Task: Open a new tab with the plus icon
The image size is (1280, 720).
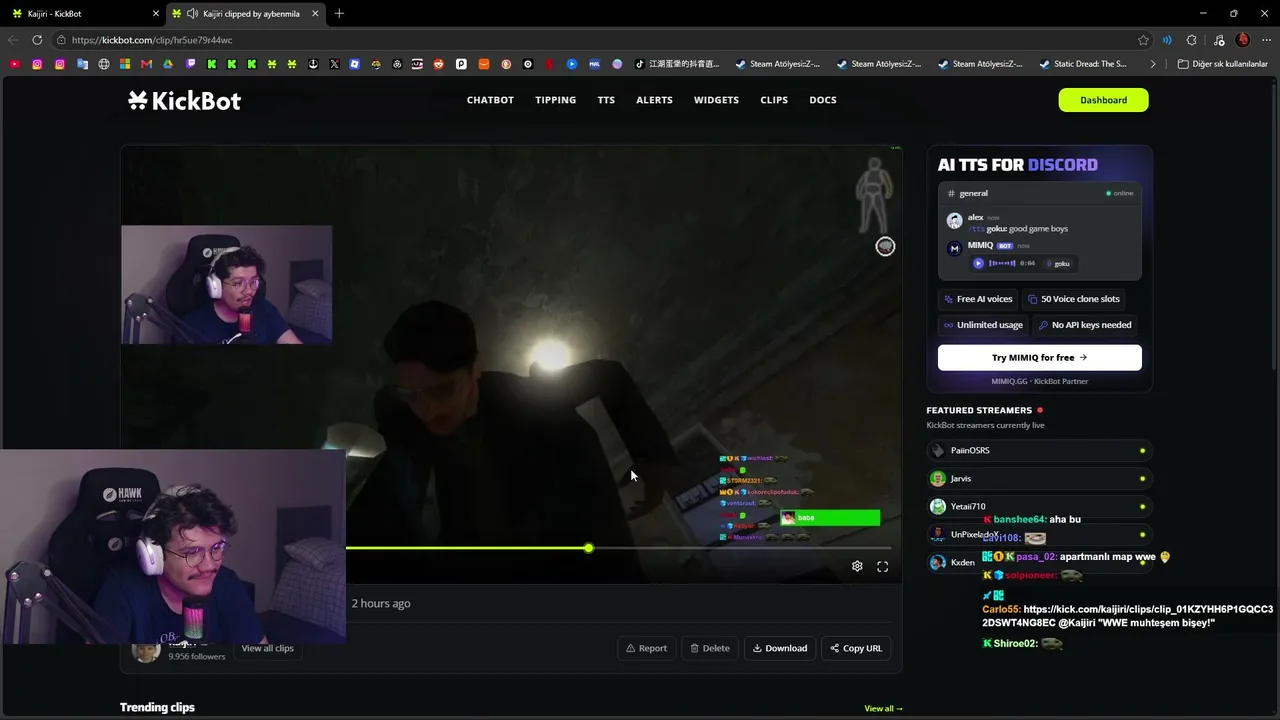Action: click(x=339, y=13)
